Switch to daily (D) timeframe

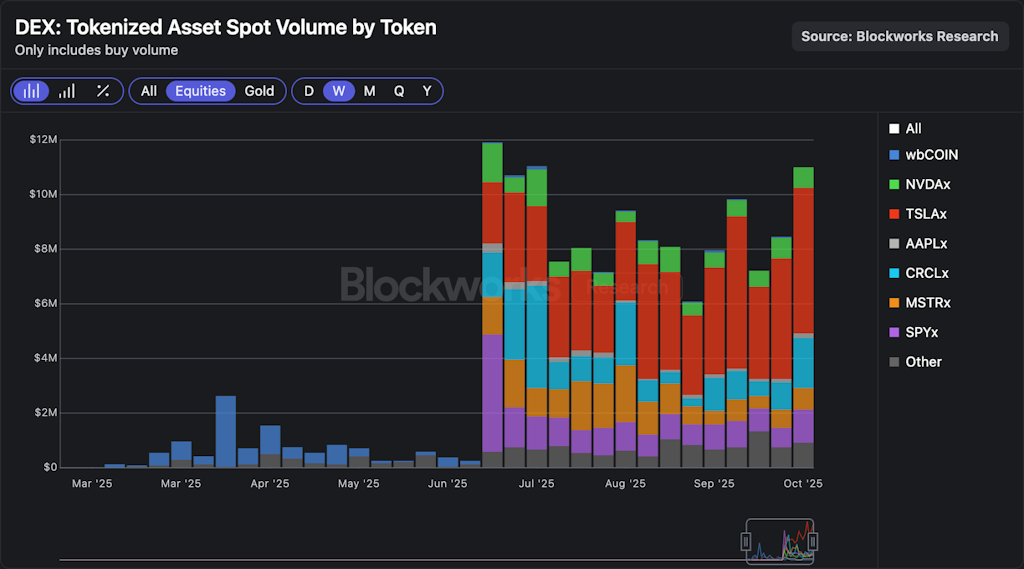[309, 91]
